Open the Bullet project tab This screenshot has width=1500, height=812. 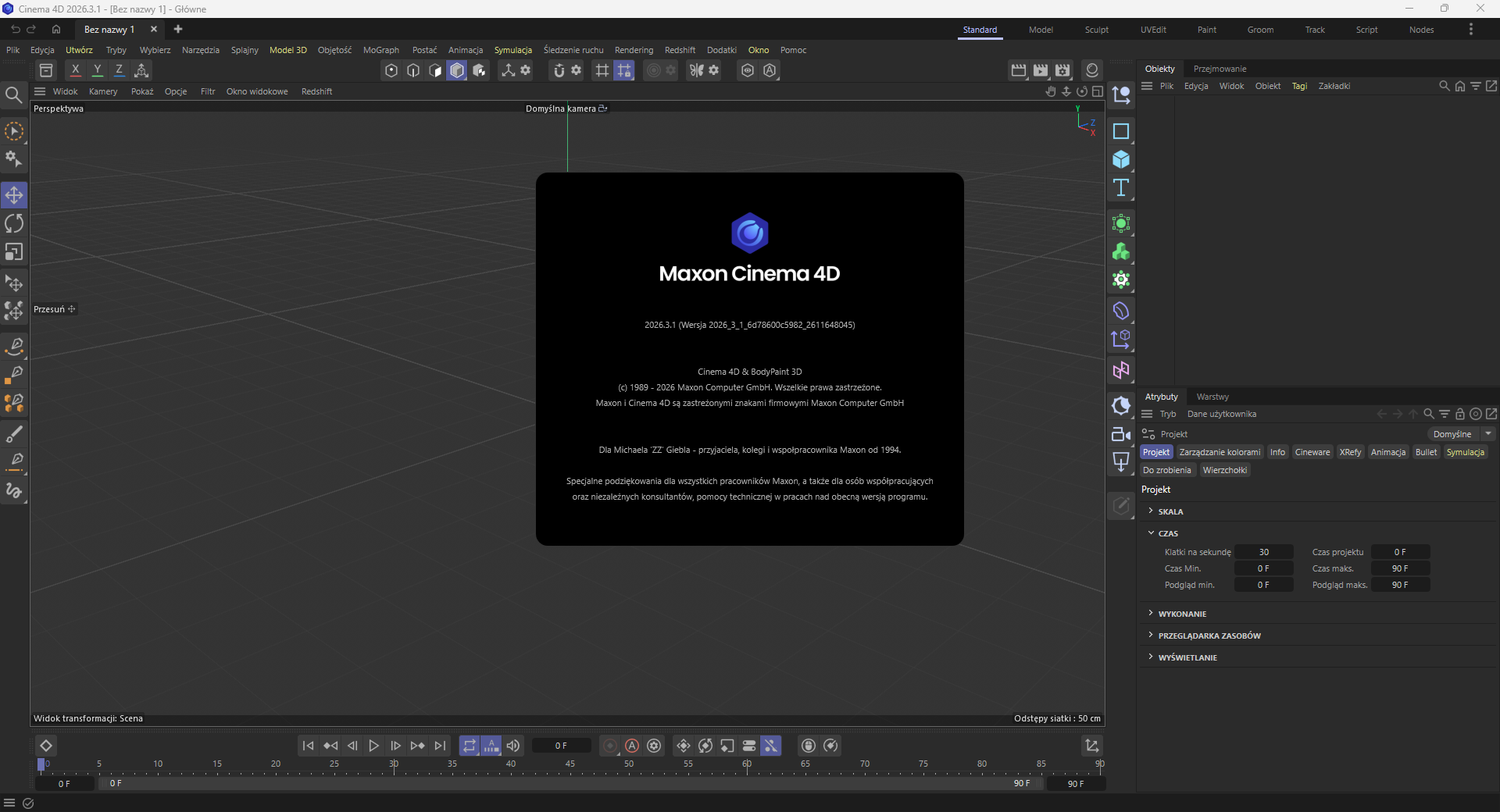click(x=1426, y=452)
